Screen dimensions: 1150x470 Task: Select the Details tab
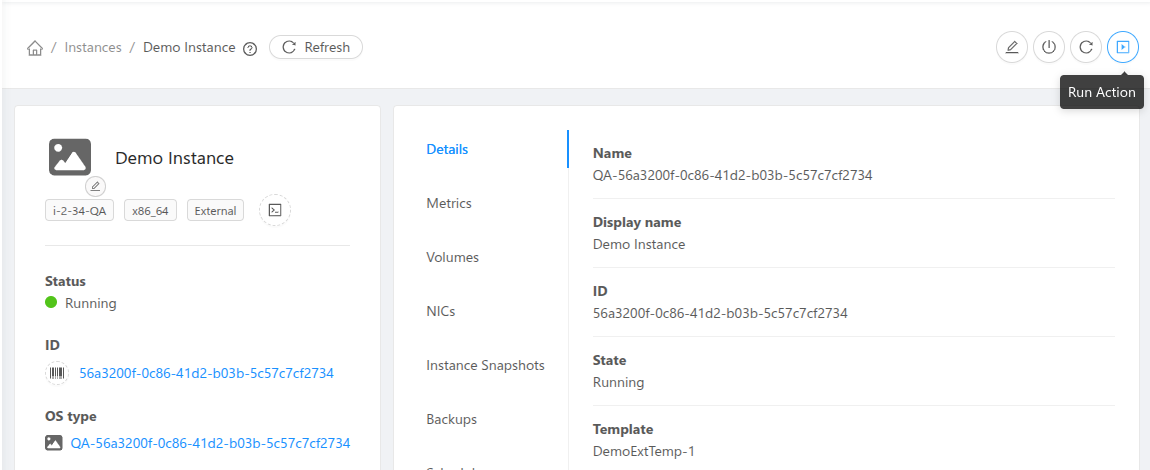pos(447,149)
